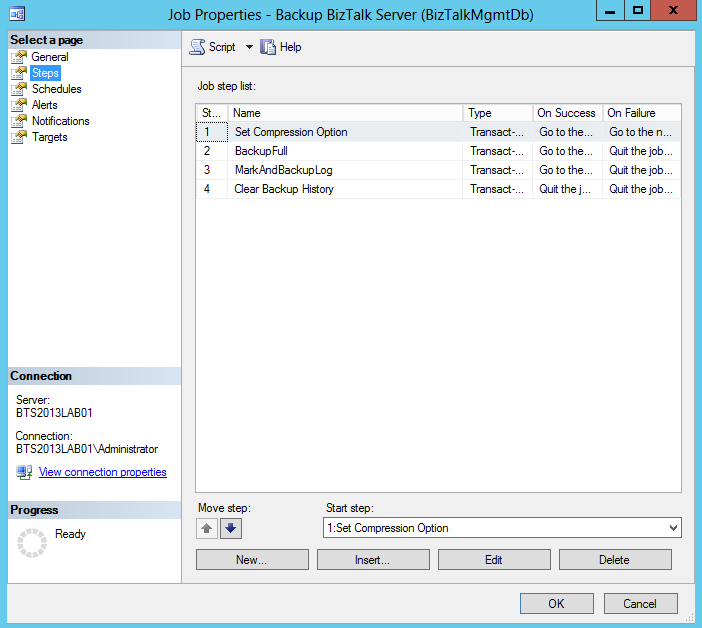Click the move step down arrow
The width and height of the screenshot is (702, 628).
click(231, 529)
